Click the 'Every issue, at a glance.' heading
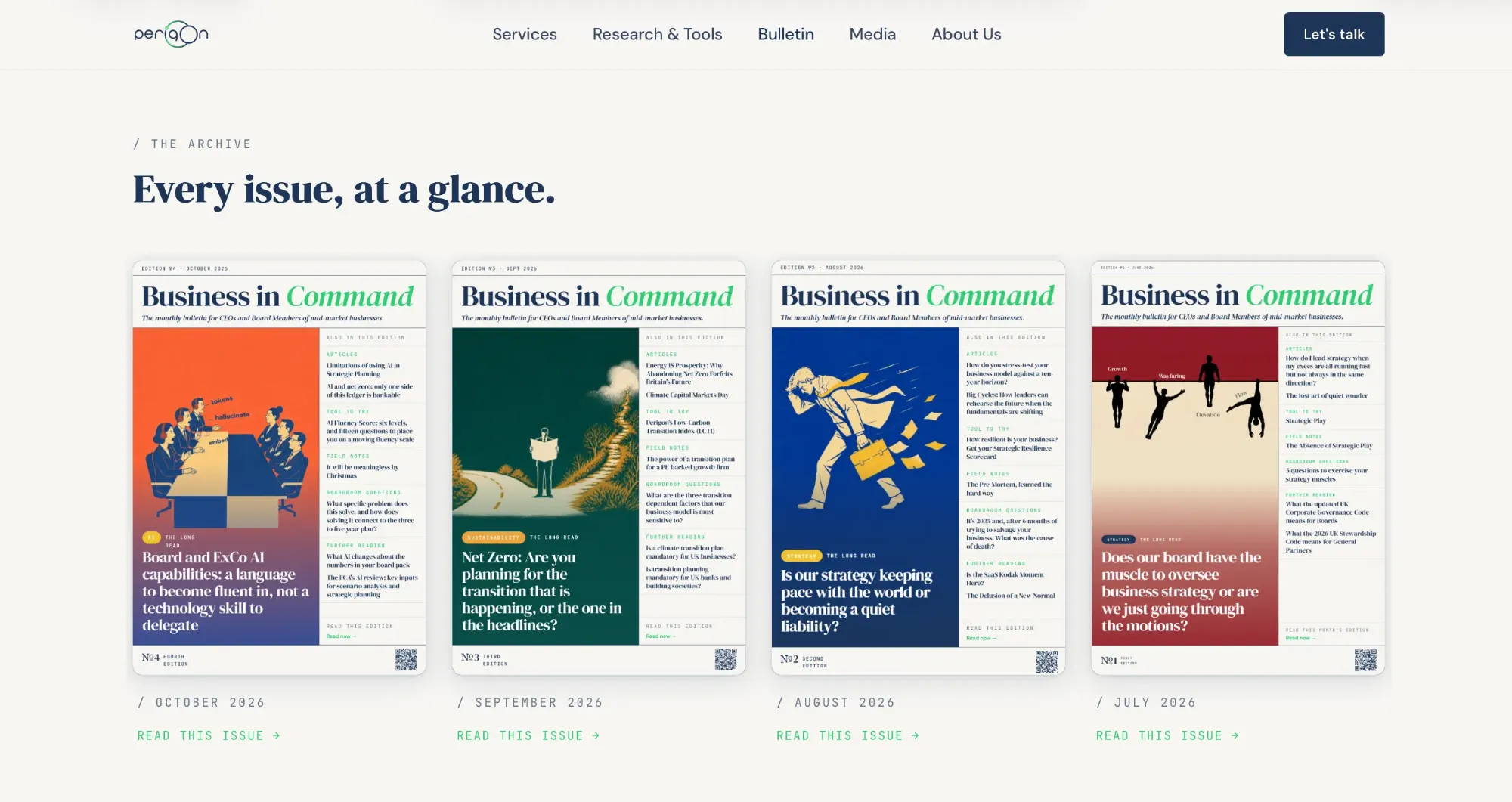This screenshot has height=802, width=1512. pyautogui.click(x=344, y=190)
